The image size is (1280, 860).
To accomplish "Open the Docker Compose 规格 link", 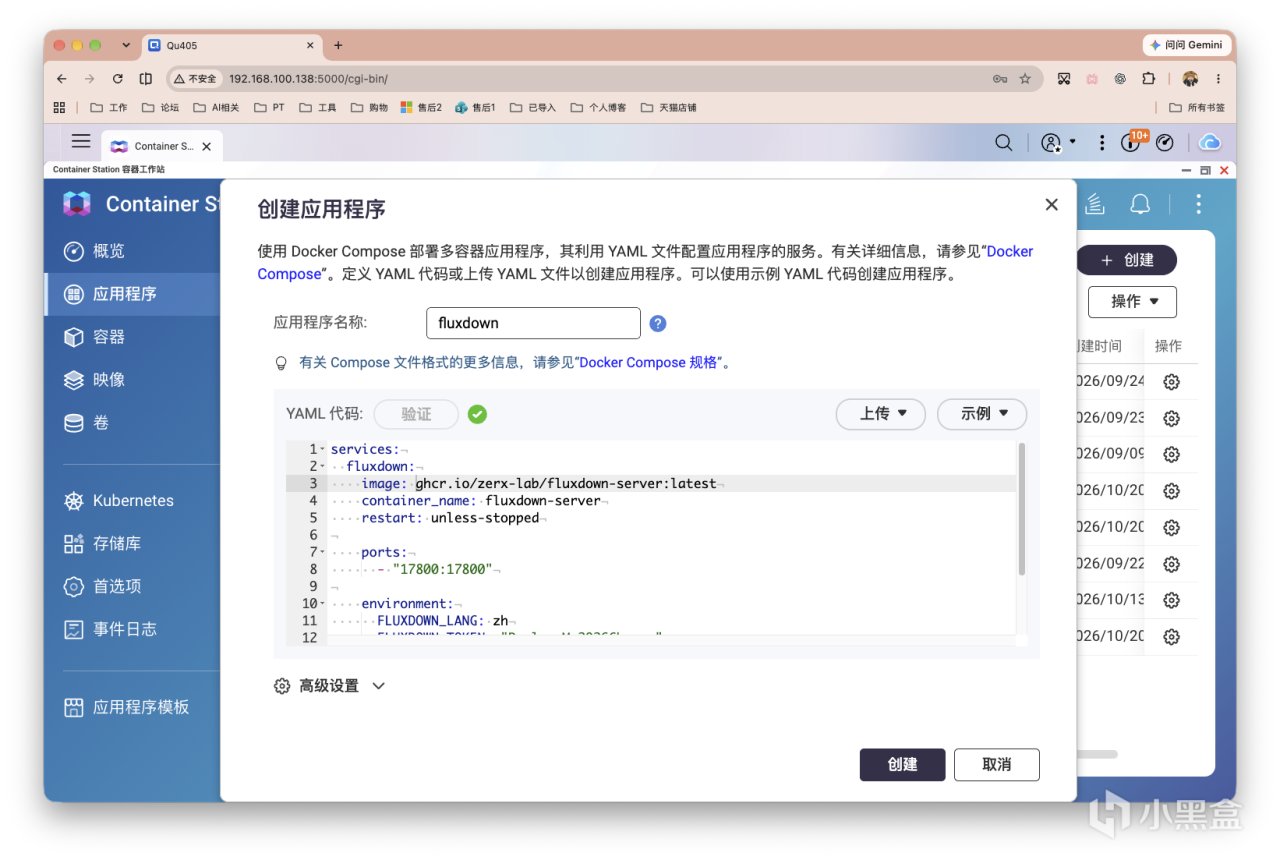I will [x=647, y=362].
